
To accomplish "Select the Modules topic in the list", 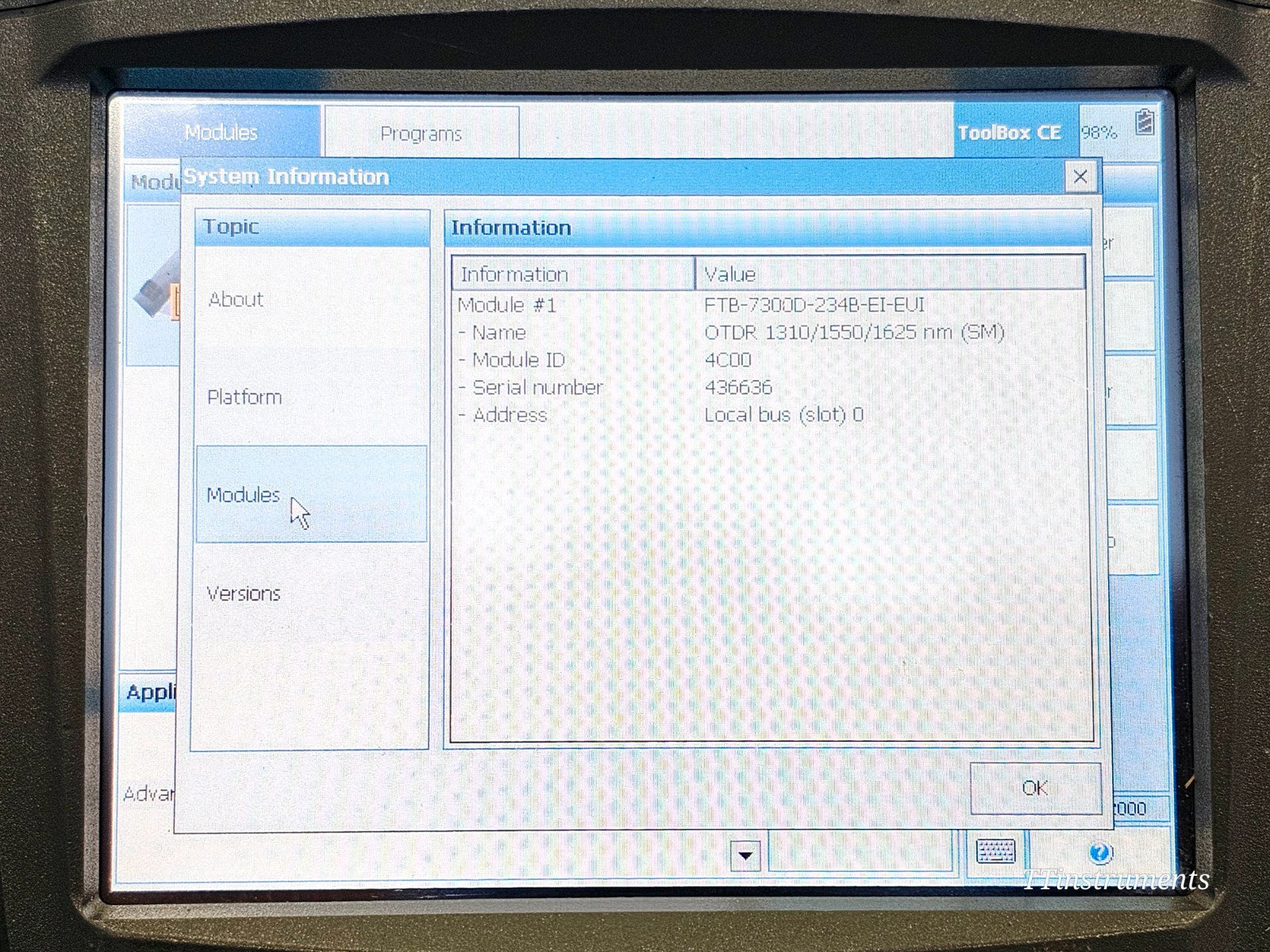I will point(311,494).
